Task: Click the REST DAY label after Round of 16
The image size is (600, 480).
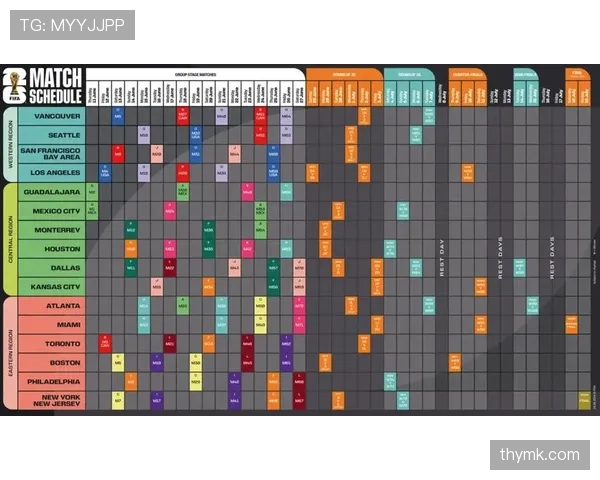Action: [x=442, y=258]
